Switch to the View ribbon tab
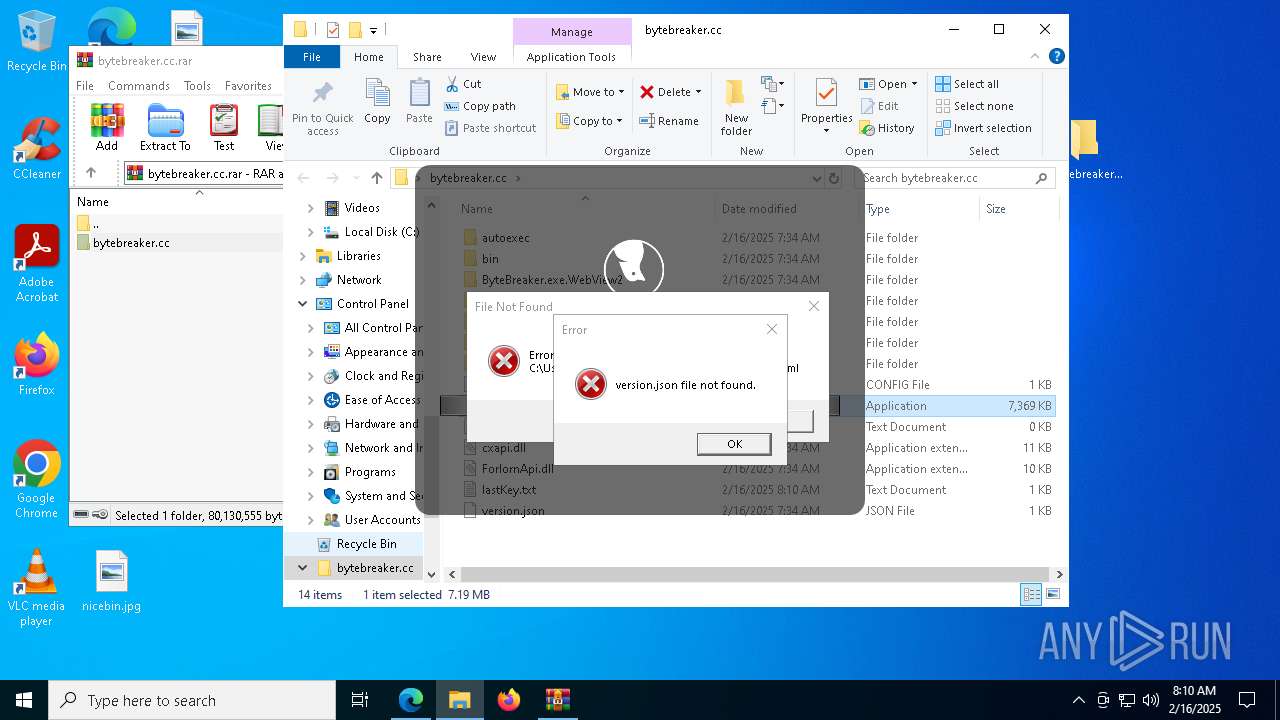This screenshot has height=720, width=1280. tap(483, 57)
